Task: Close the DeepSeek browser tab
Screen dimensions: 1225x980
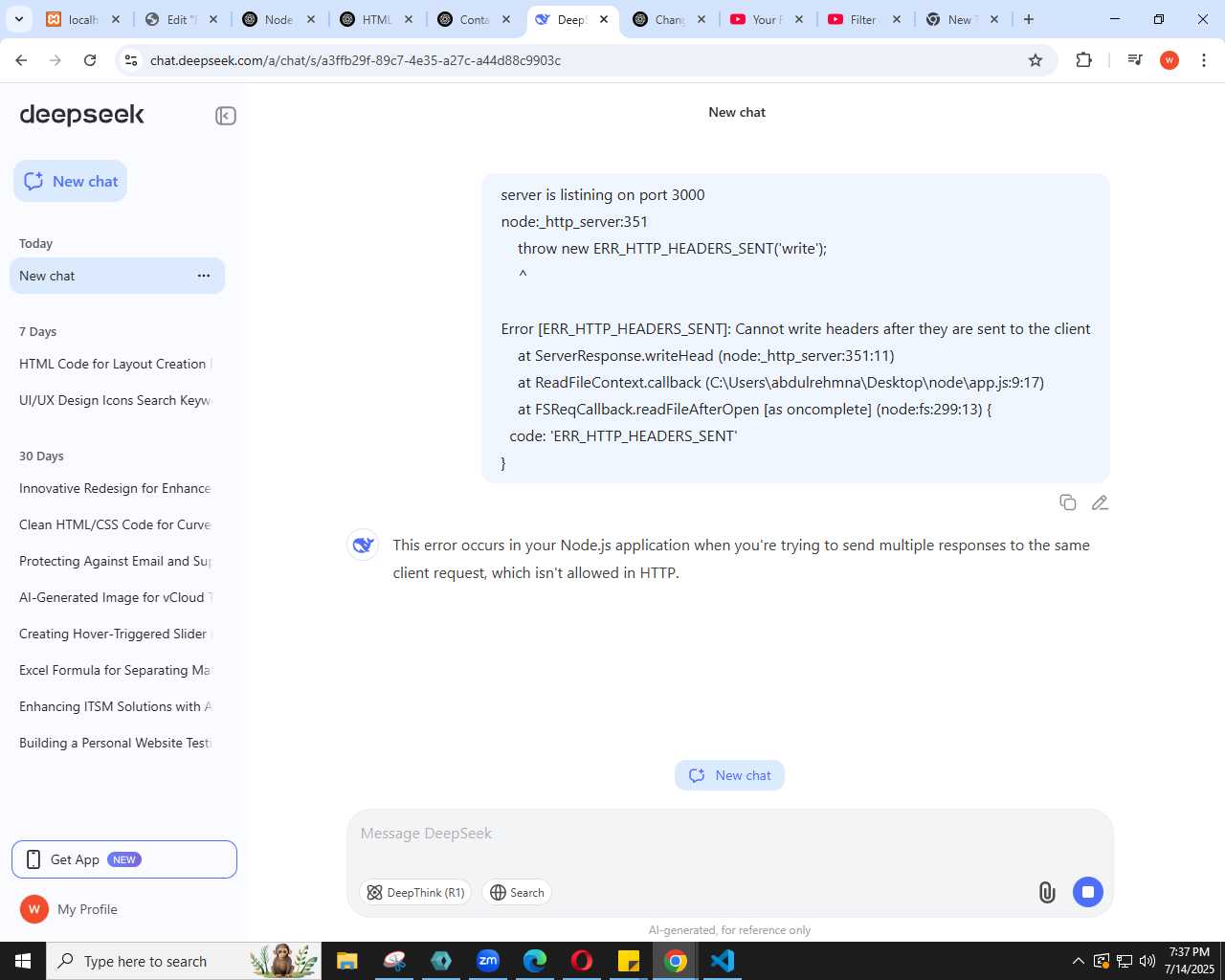Action: coord(604,19)
